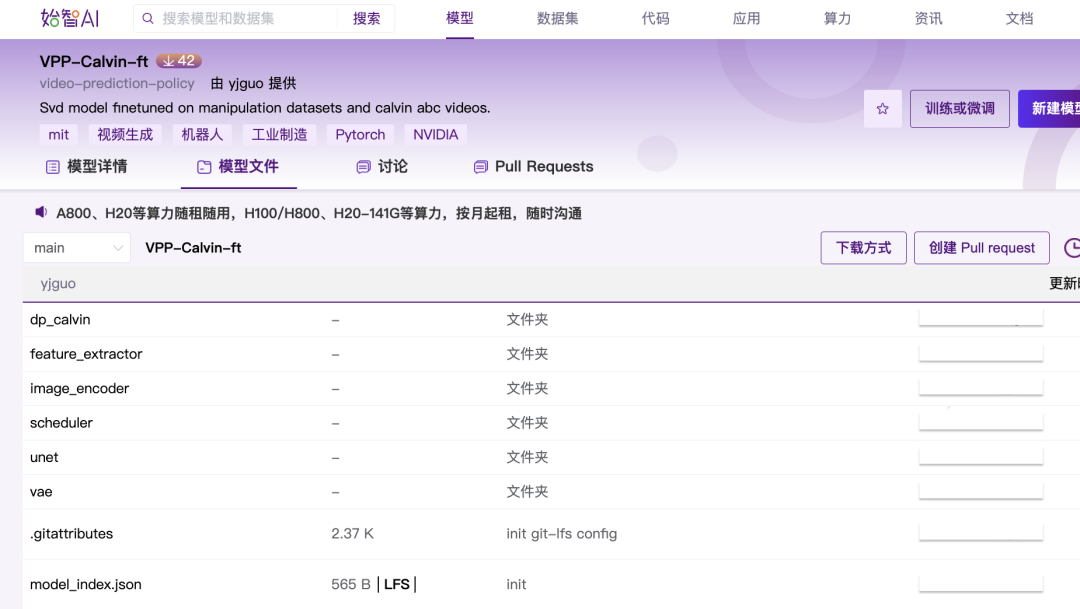The width and height of the screenshot is (1080, 609).
Task: Click the announcement speaker icon
Action: (41, 212)
